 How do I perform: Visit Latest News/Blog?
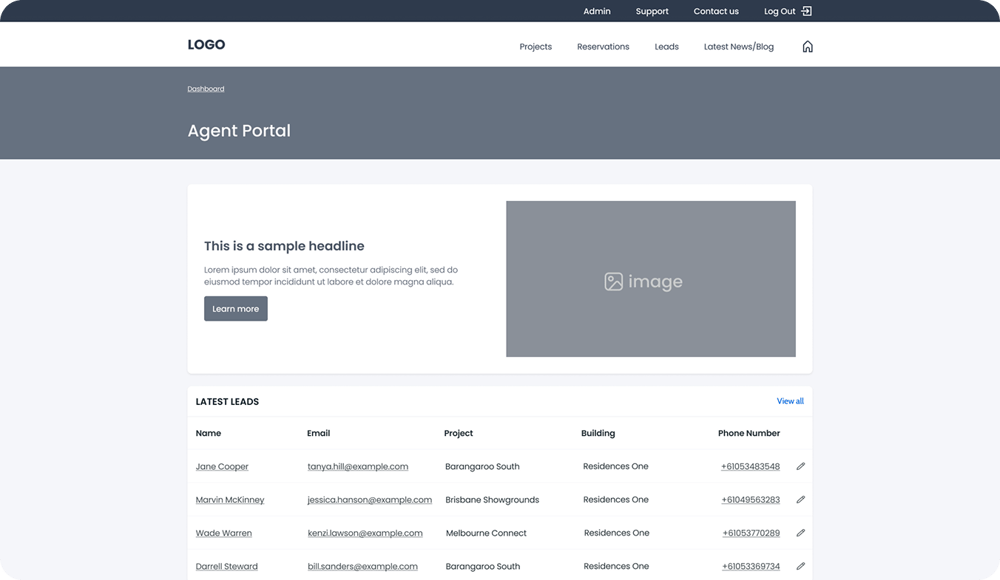[738, 46]
